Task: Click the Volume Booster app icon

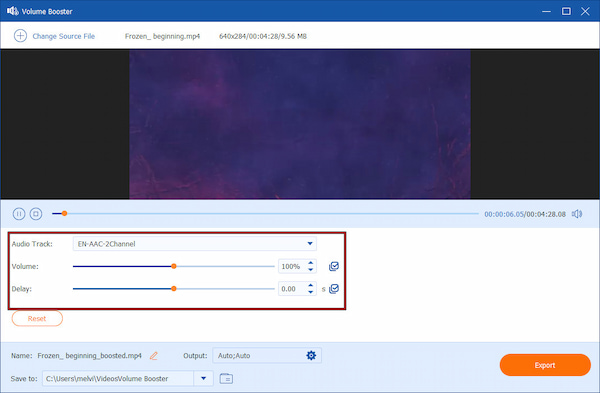Action: 13,11
